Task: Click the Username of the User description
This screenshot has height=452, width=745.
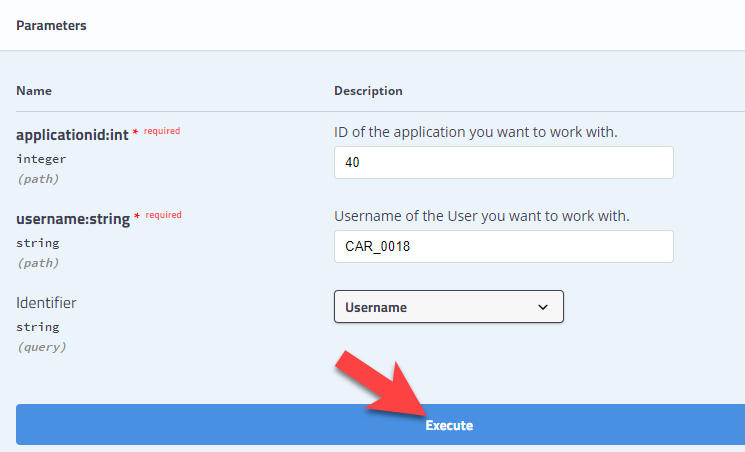Action: [481, 216]
